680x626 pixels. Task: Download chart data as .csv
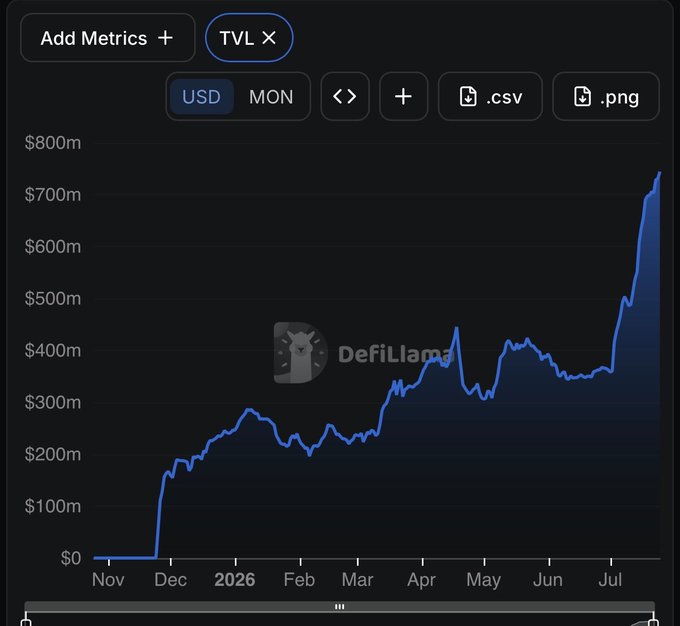[490, 96]
